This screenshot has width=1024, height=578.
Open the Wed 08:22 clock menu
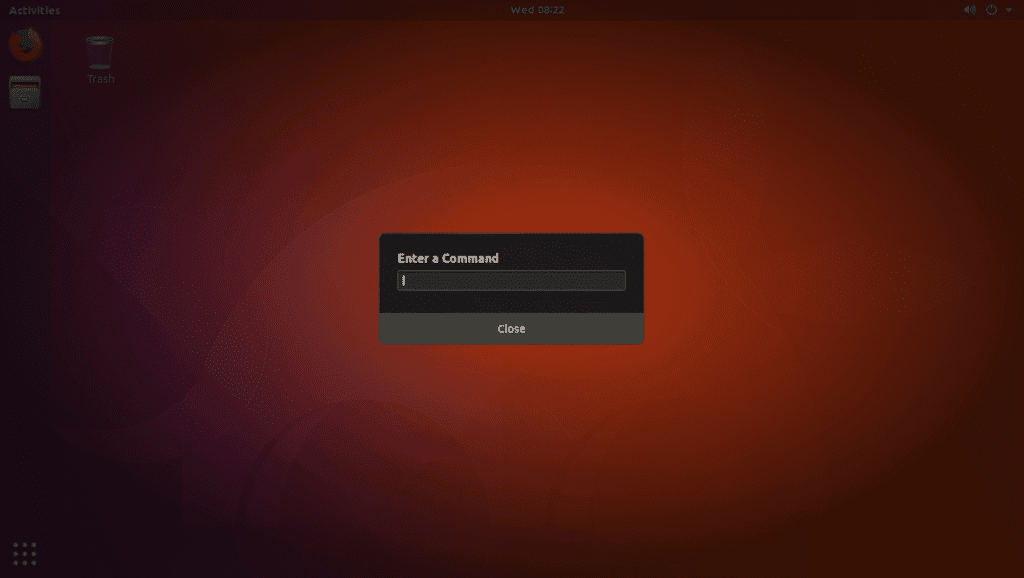coord(537,10)
